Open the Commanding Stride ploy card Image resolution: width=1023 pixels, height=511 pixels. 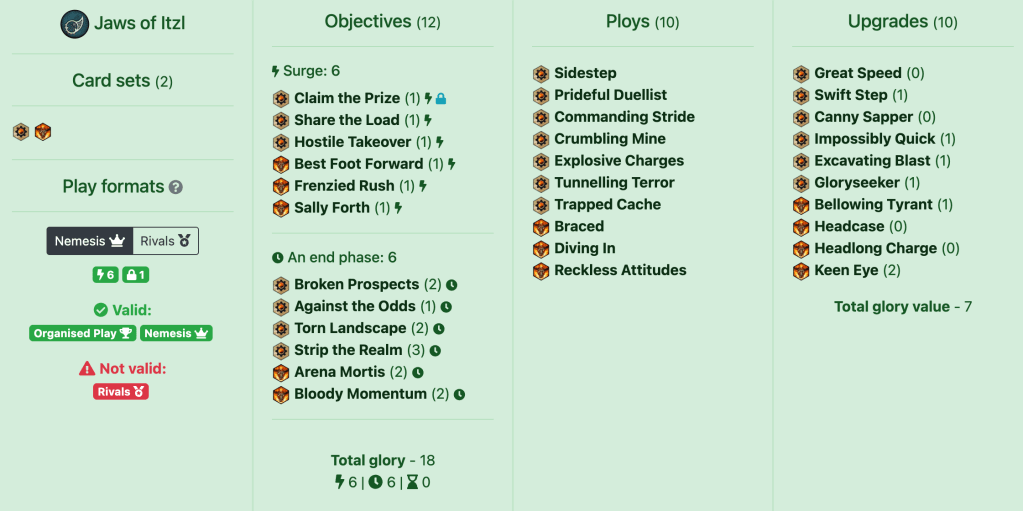point(624,117)
